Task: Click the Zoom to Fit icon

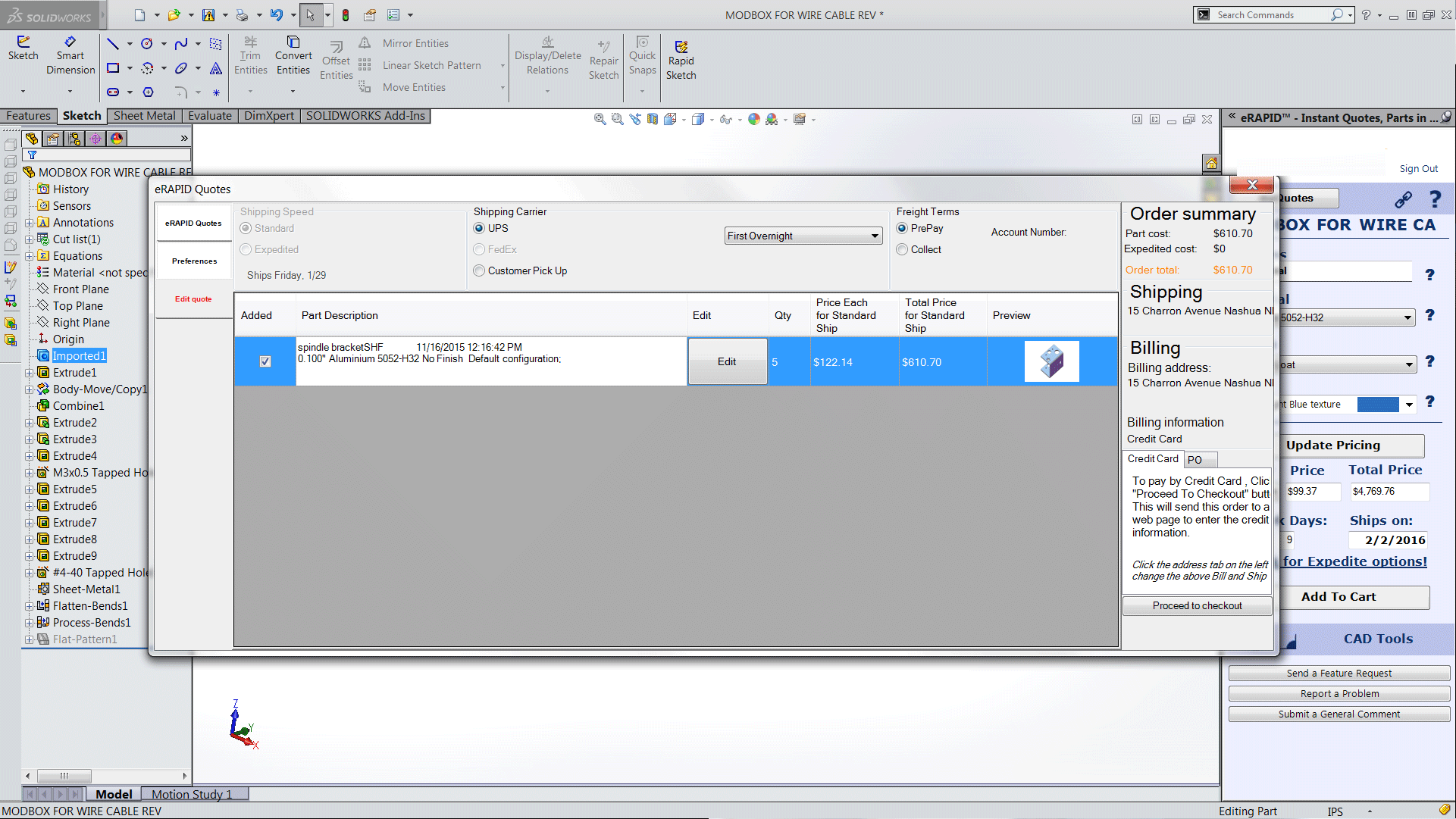Action: (600, 119)
